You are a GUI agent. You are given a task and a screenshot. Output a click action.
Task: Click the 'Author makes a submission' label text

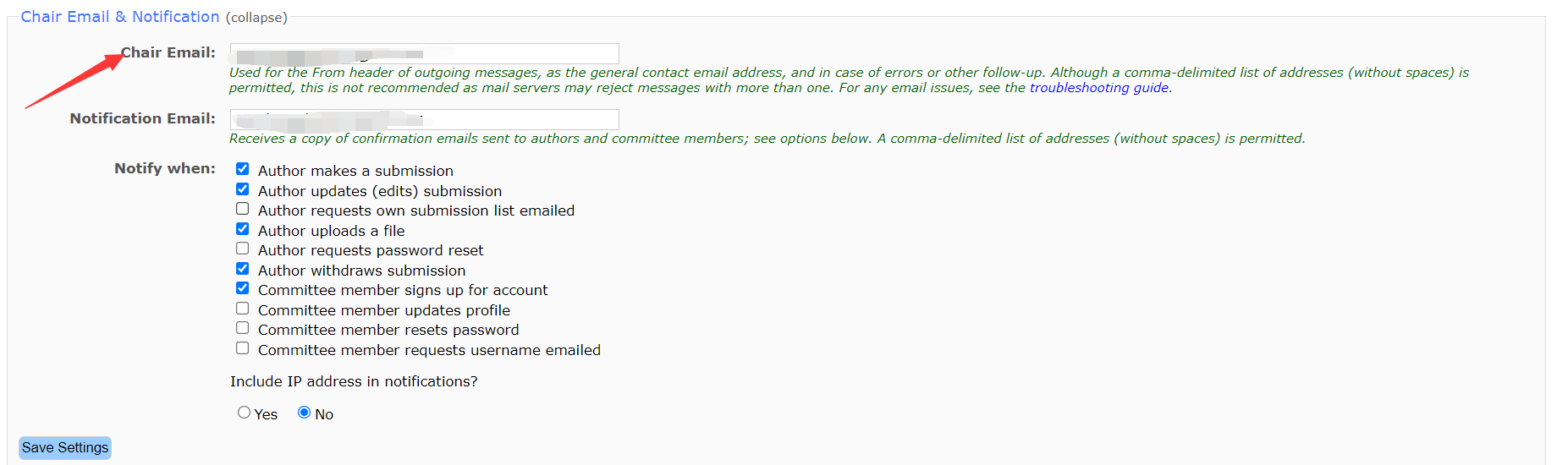point(355,171)
